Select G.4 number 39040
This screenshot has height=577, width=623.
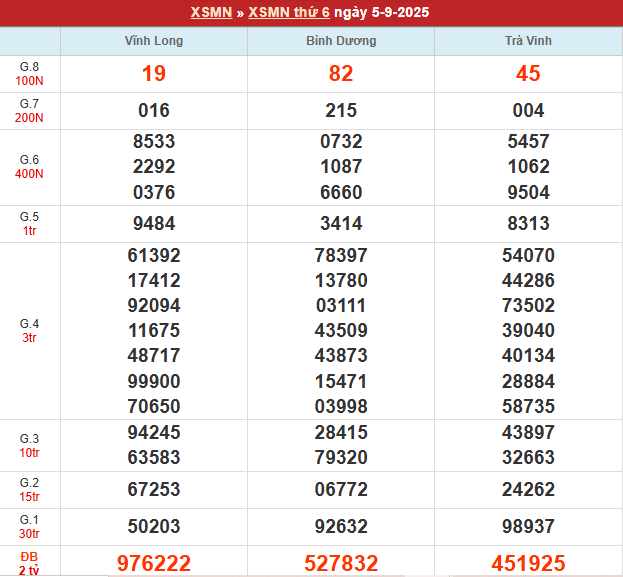(x=528, y=331)
